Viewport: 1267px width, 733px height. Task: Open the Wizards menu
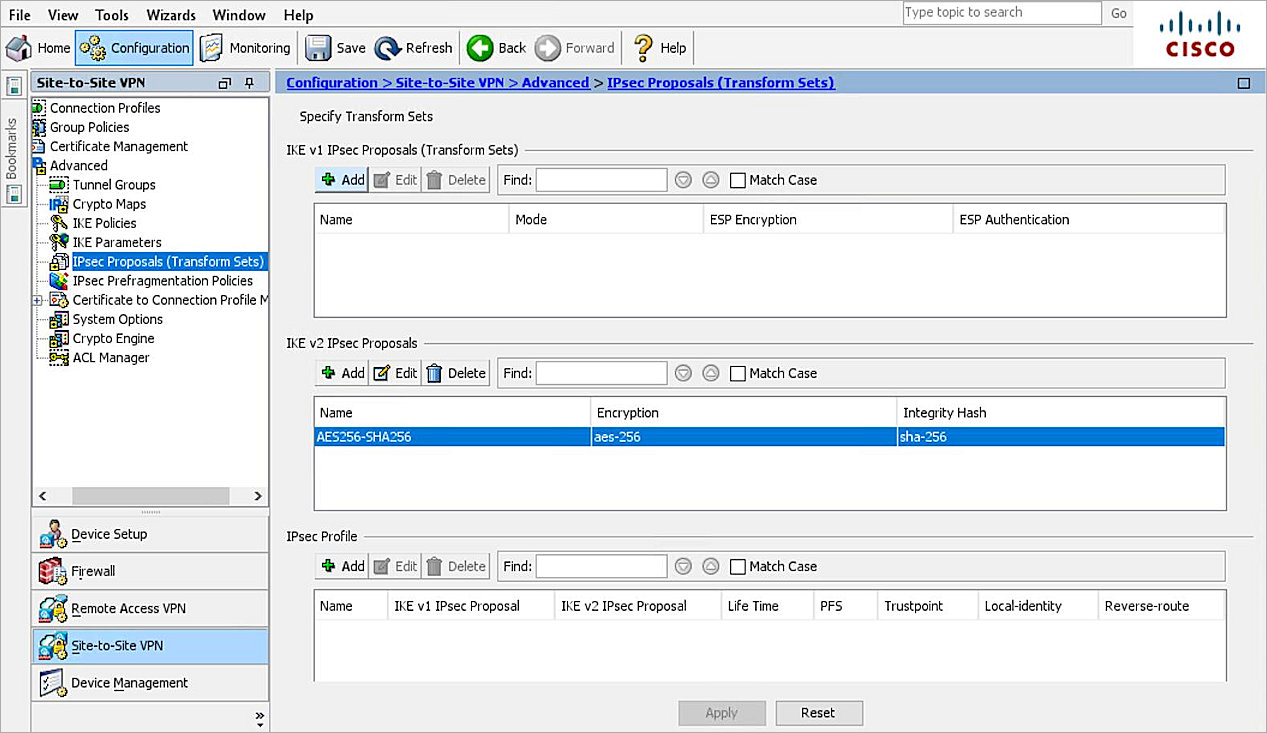pos(171,15)
